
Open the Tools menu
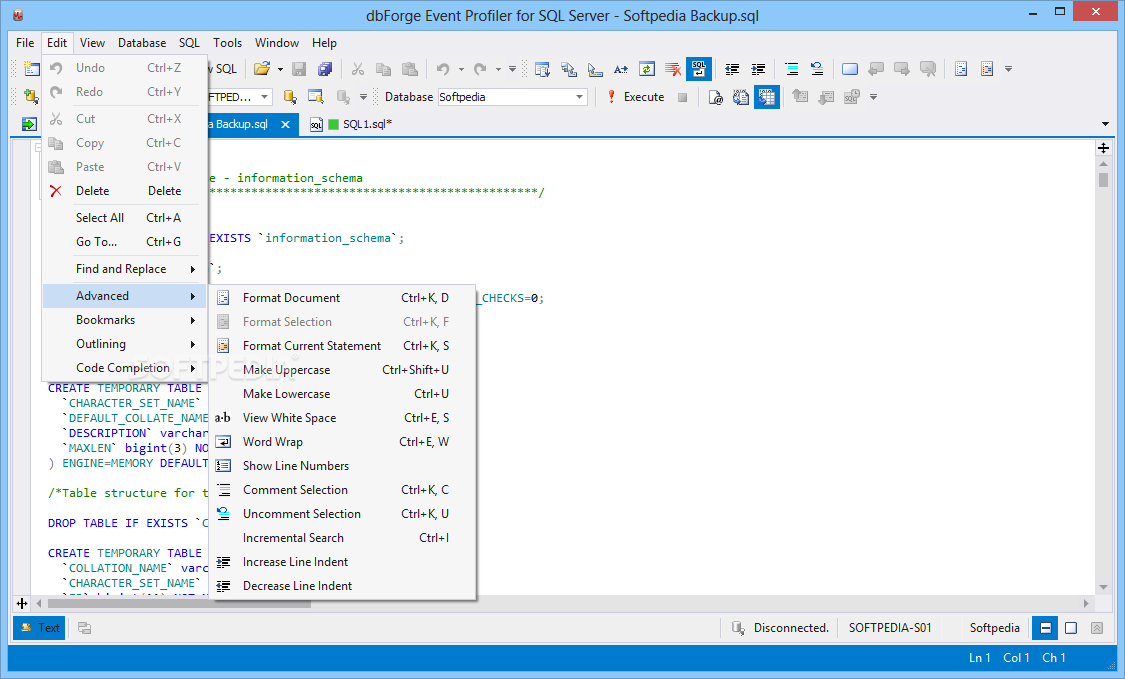coord(227,43)
